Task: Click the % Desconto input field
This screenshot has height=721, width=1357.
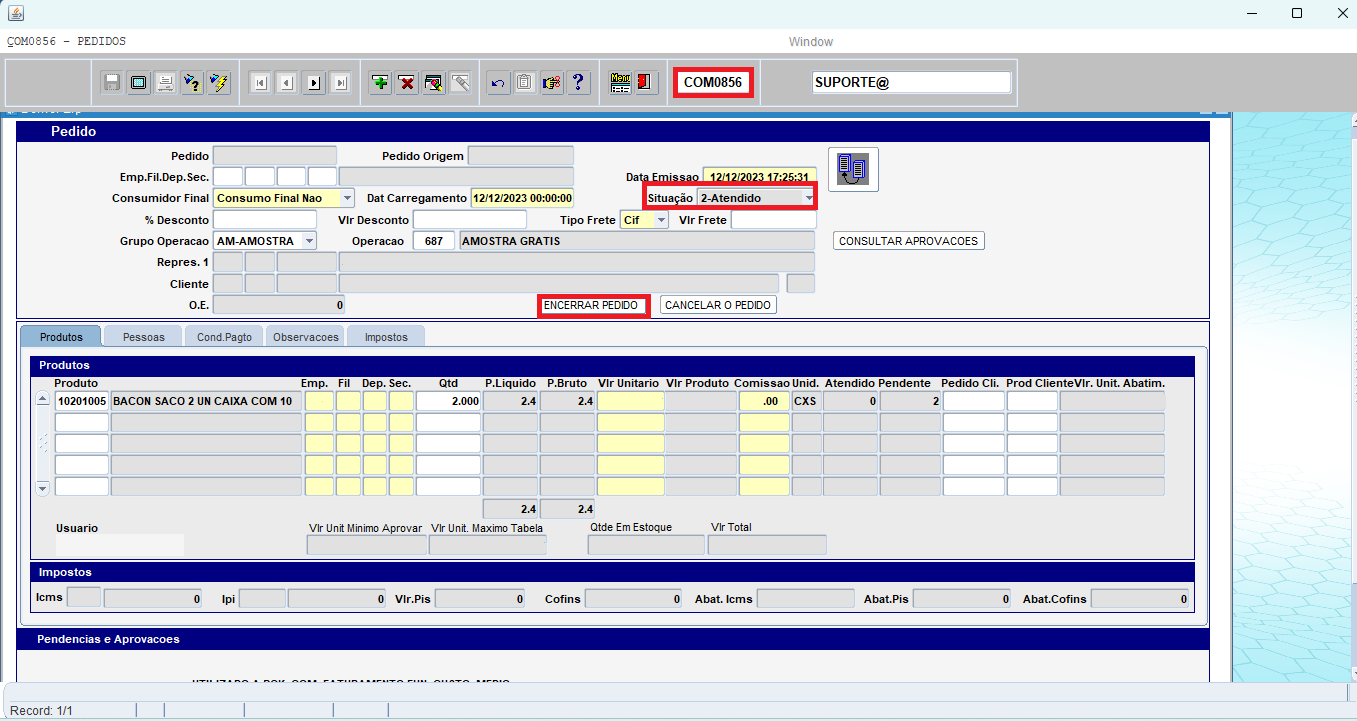Action: point(265,220)
